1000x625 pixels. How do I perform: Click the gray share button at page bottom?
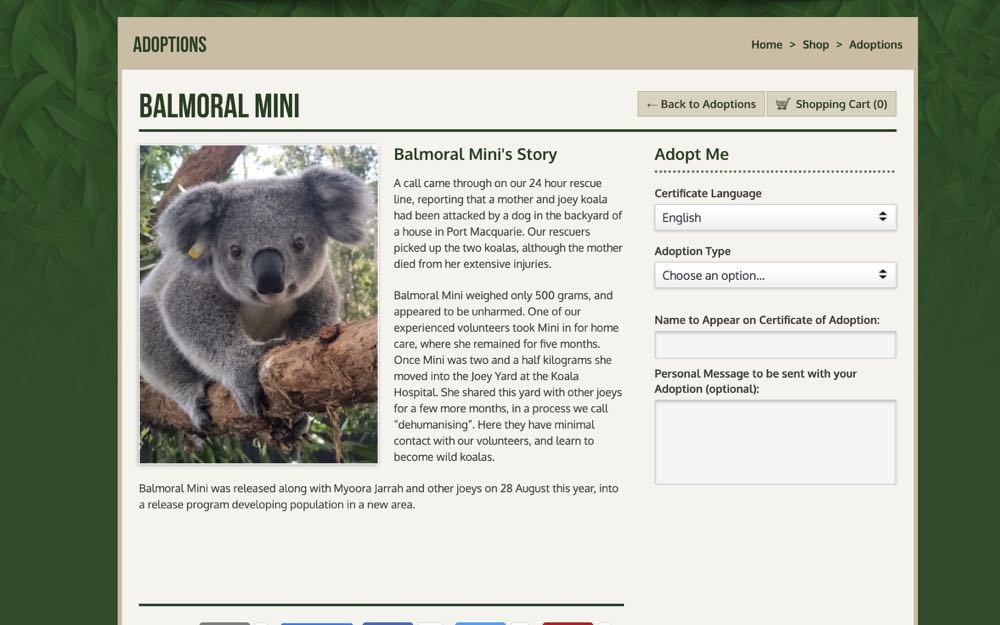224,622
